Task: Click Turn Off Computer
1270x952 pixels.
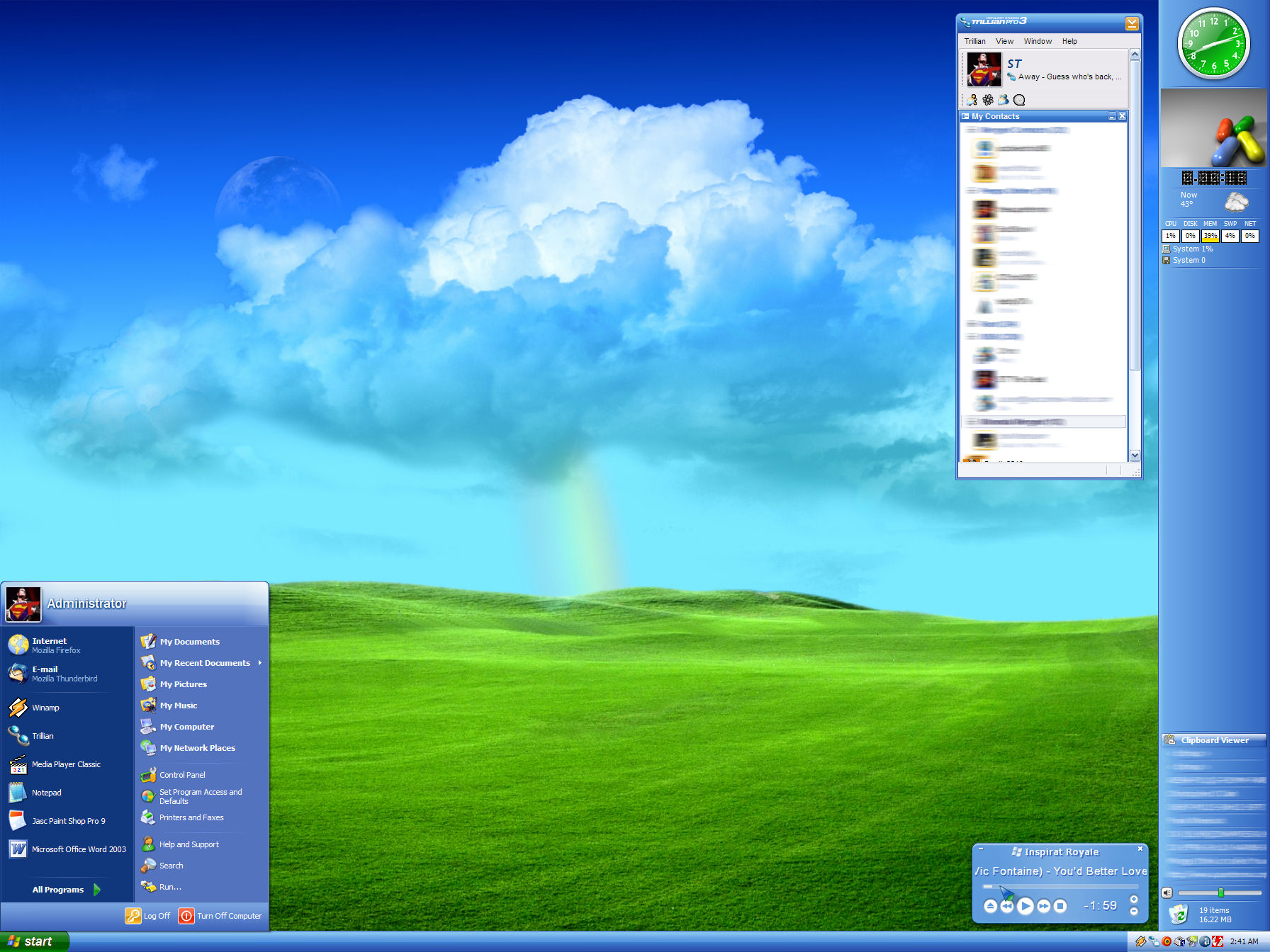Action: point(220,916)
